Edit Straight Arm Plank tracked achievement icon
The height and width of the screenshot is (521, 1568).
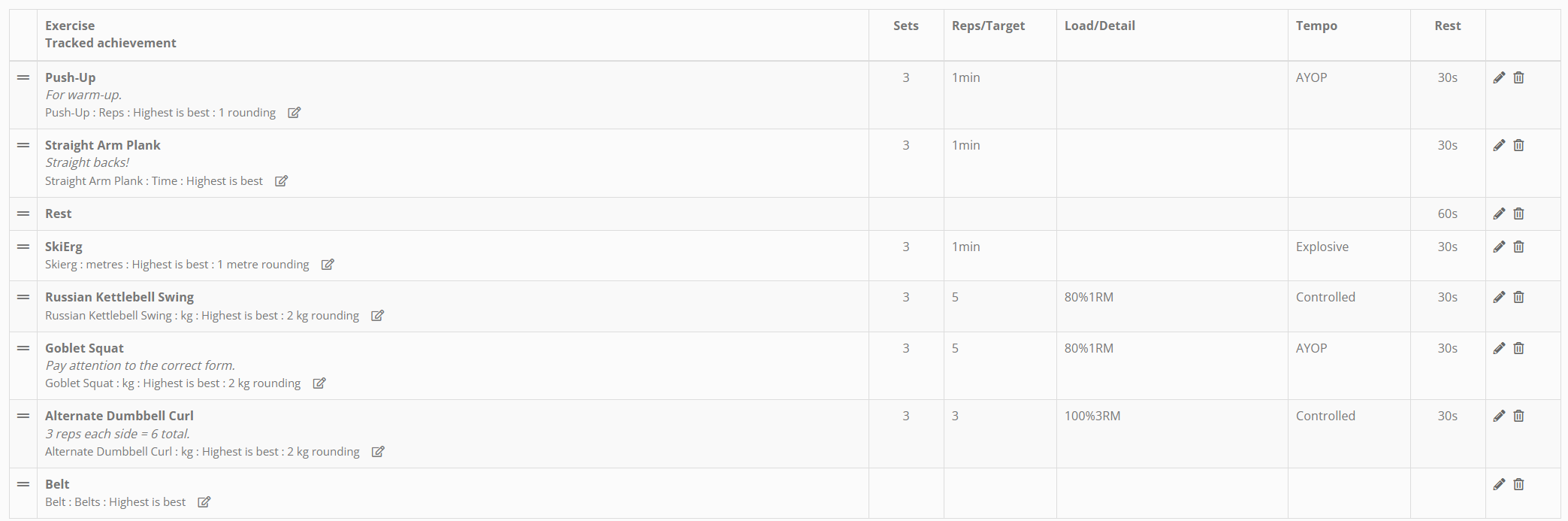pos(282,181)
